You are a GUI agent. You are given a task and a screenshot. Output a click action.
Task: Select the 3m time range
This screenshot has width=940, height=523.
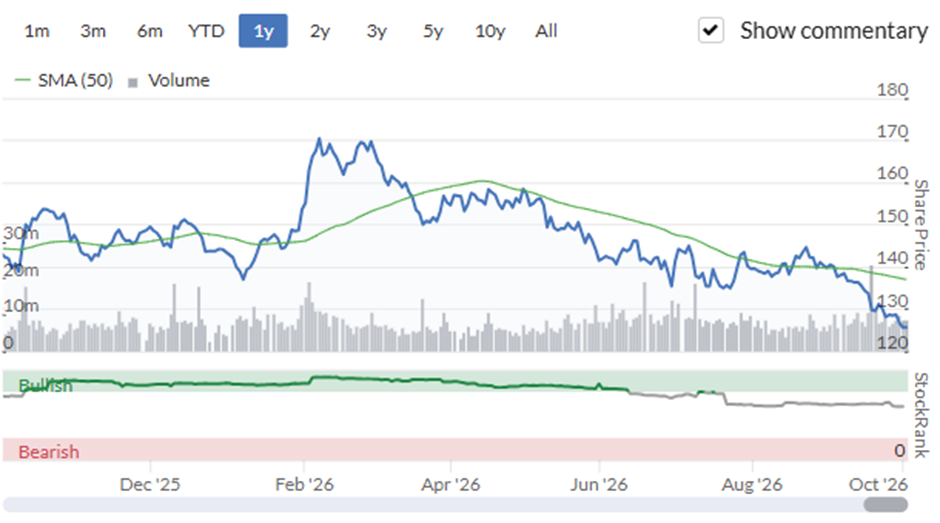click(x=93, y=31)
